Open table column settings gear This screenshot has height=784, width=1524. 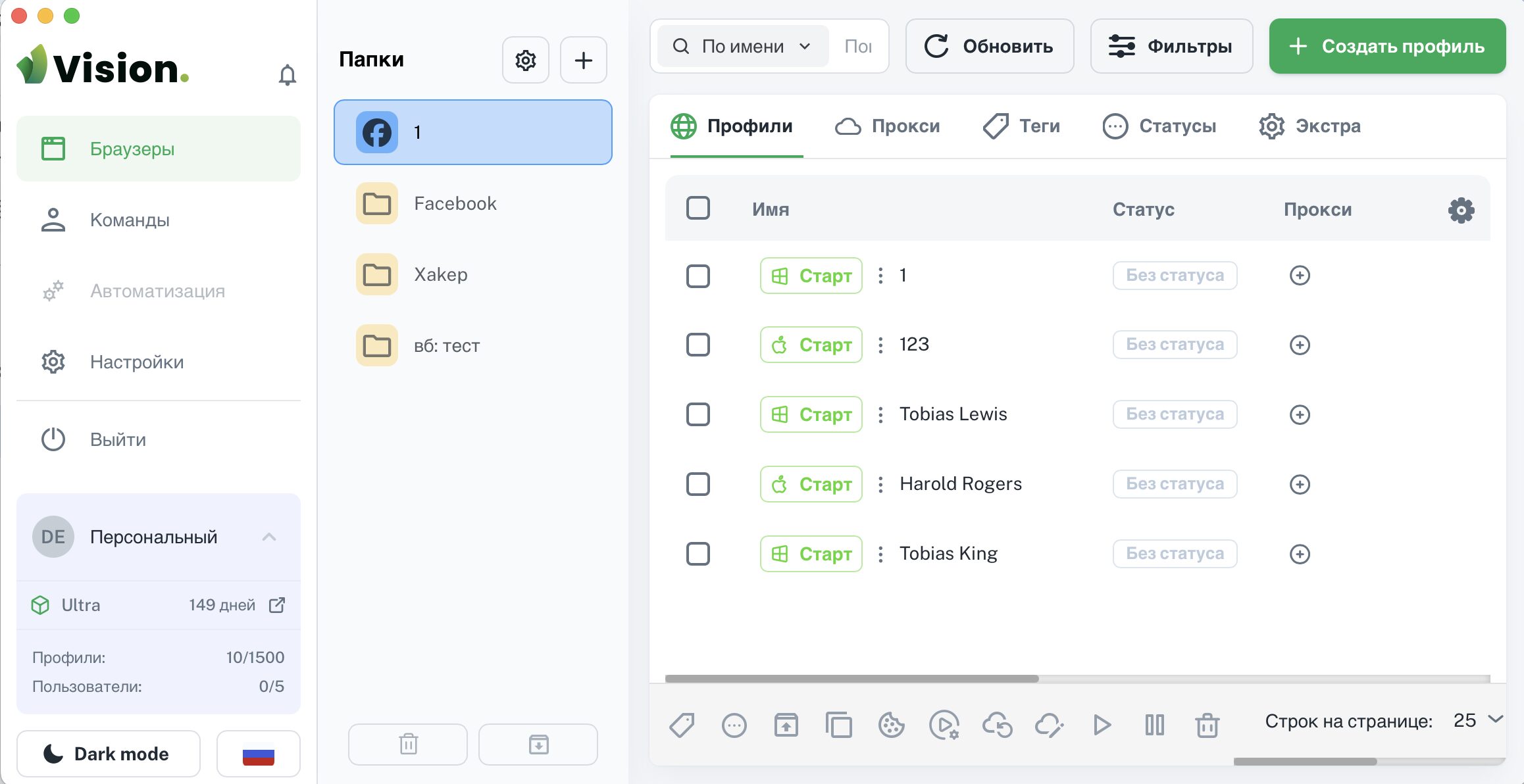point(1461,210)
